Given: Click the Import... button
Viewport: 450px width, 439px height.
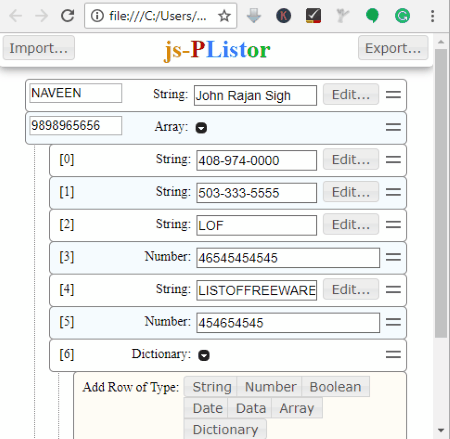Looking at the screenshot, I should [x=39, y=48].
